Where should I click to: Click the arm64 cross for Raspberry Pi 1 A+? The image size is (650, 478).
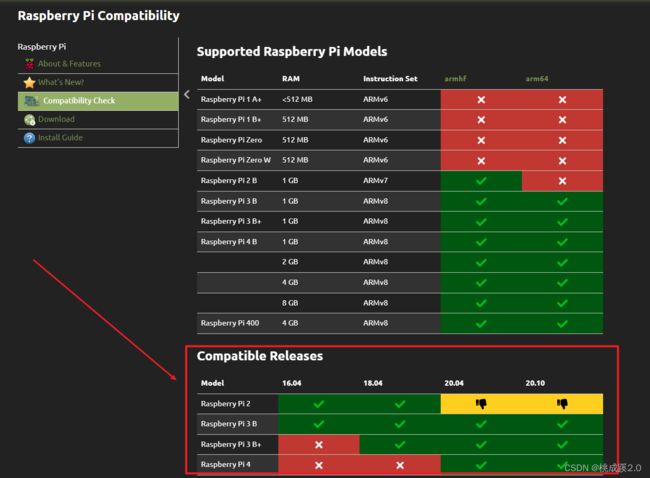(x=562, y=99)
